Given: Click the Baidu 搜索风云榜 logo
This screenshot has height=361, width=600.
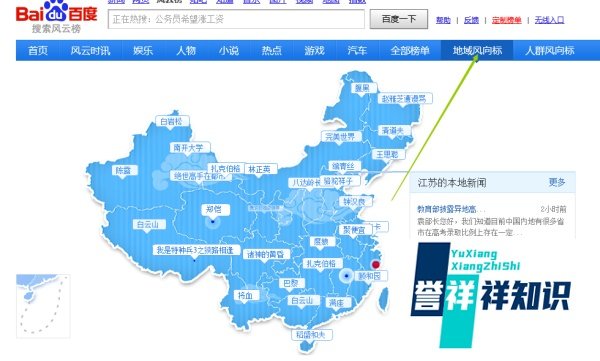Looking at the screenshot, I should pyautogui.click(x=56, y=17).
